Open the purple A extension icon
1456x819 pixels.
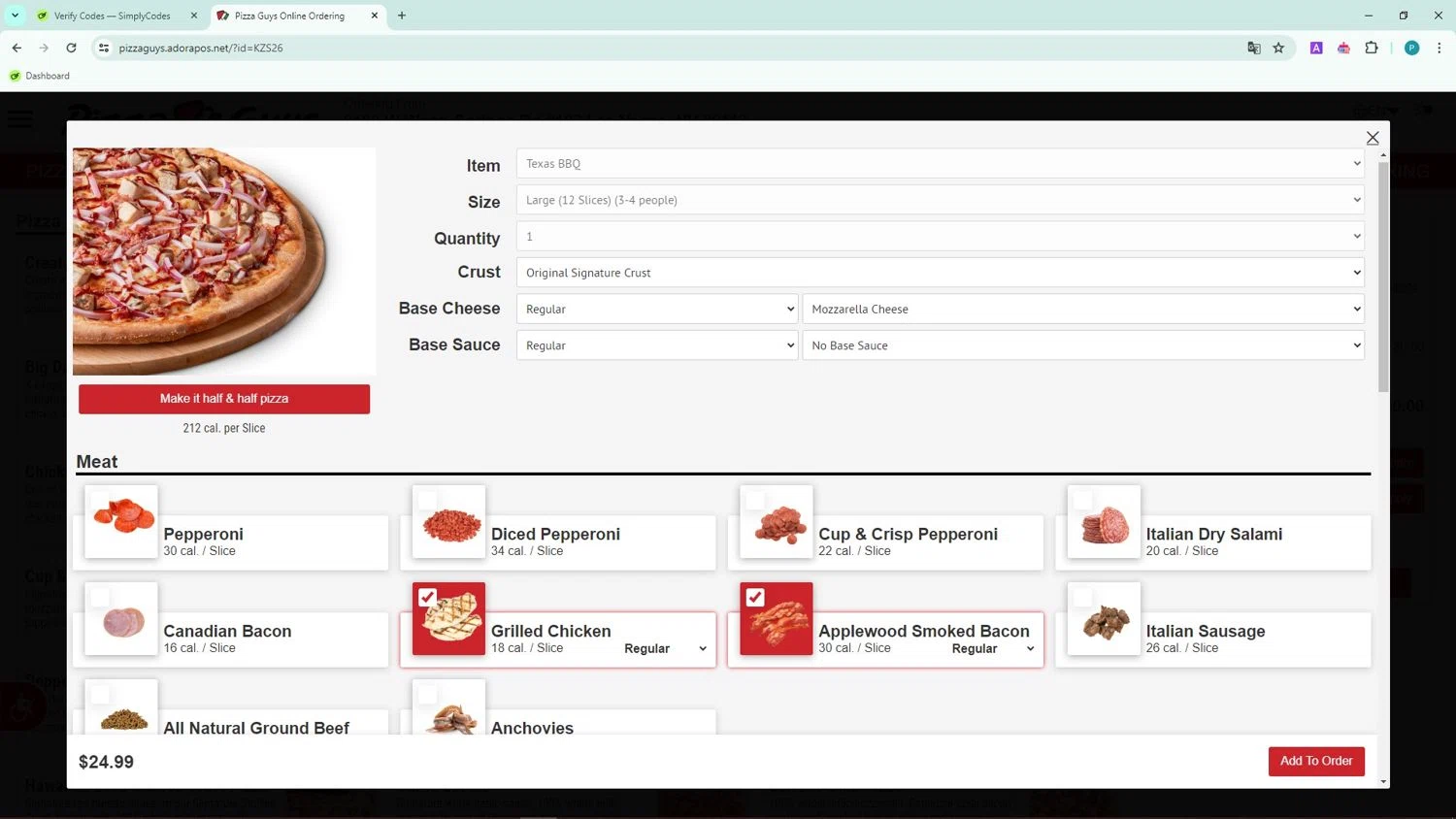[x=1316, y=48]
